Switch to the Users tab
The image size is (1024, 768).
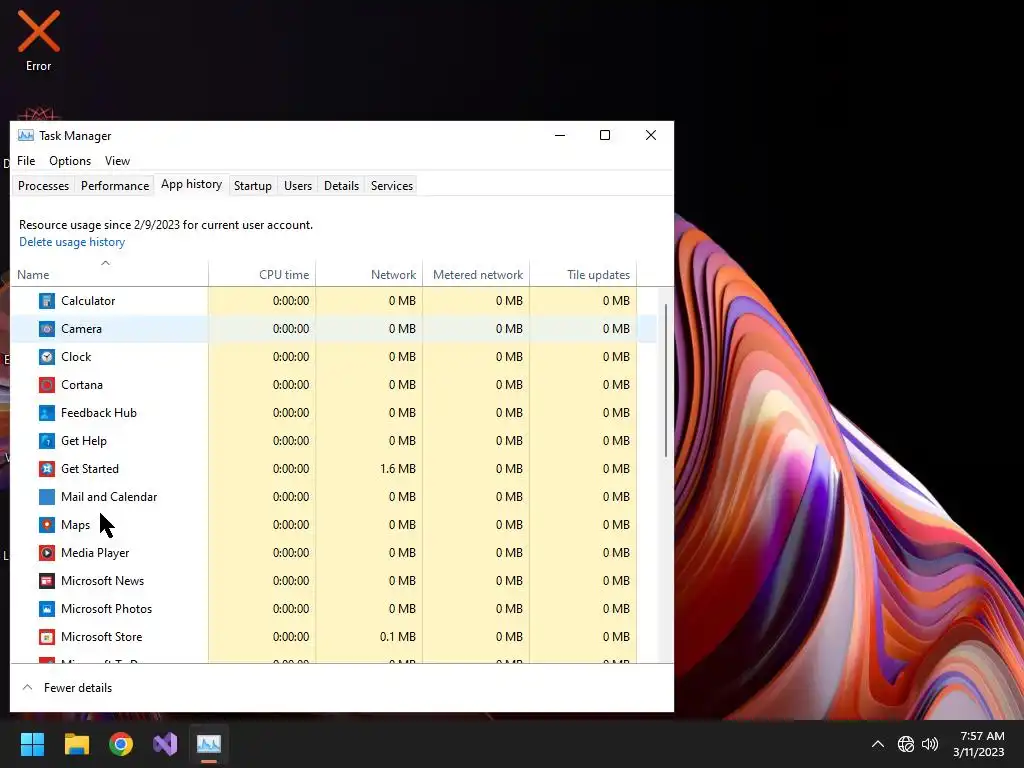coord(298,185)
